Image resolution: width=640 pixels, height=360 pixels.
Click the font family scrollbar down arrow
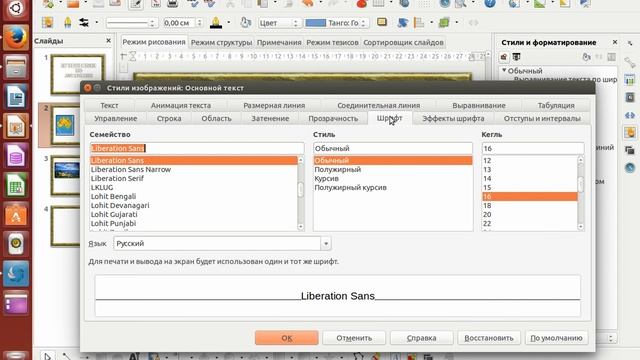coord(301,227)
